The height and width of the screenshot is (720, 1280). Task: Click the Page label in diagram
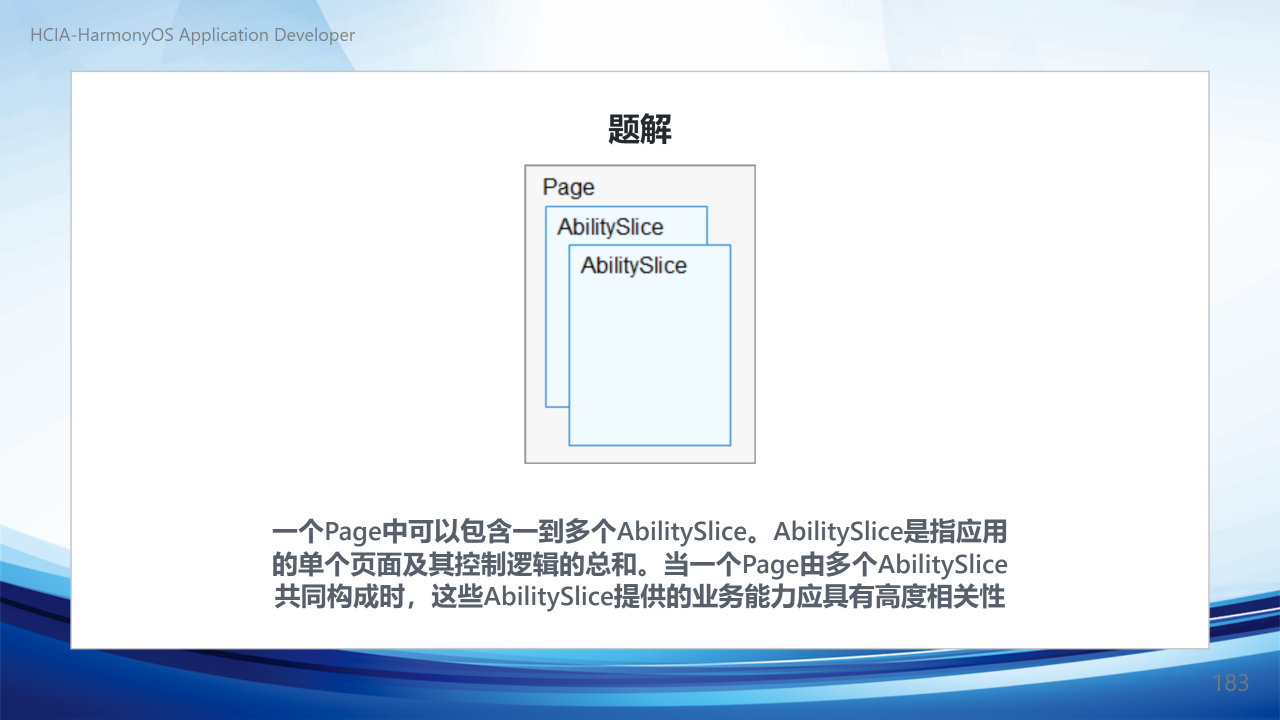pos(568,188)
